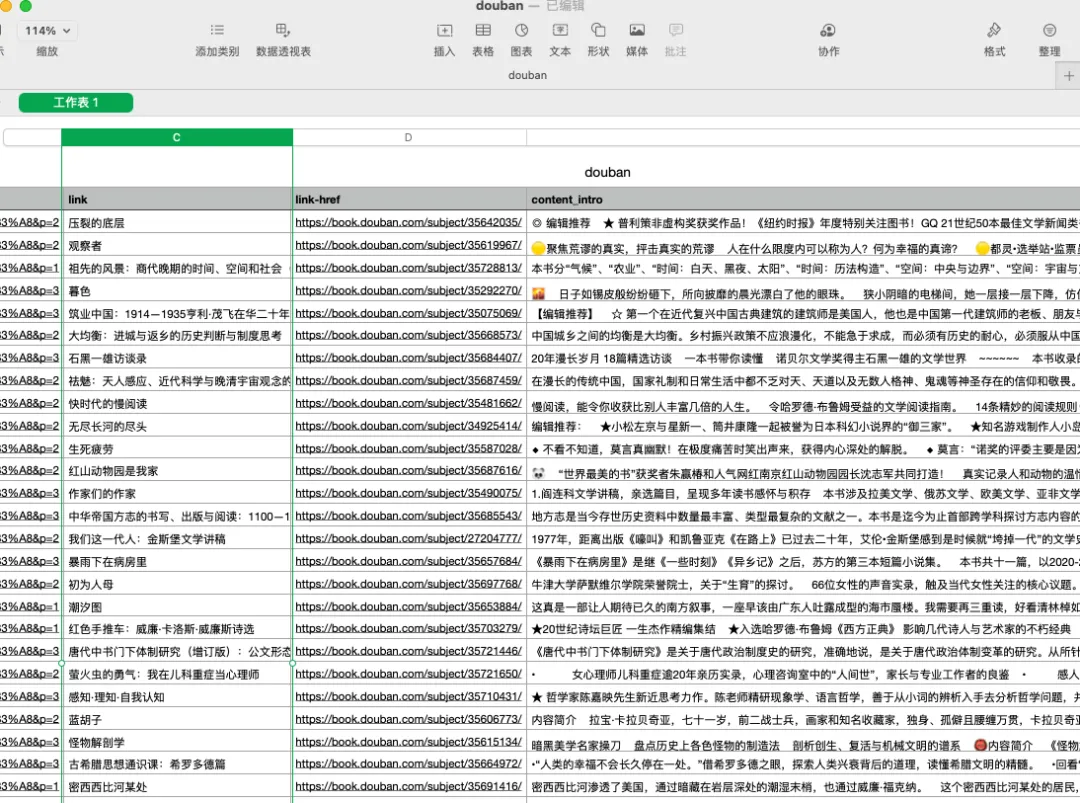Screen dimensions: 1080x803
Task: Select column D header
Action: point(408,138)
